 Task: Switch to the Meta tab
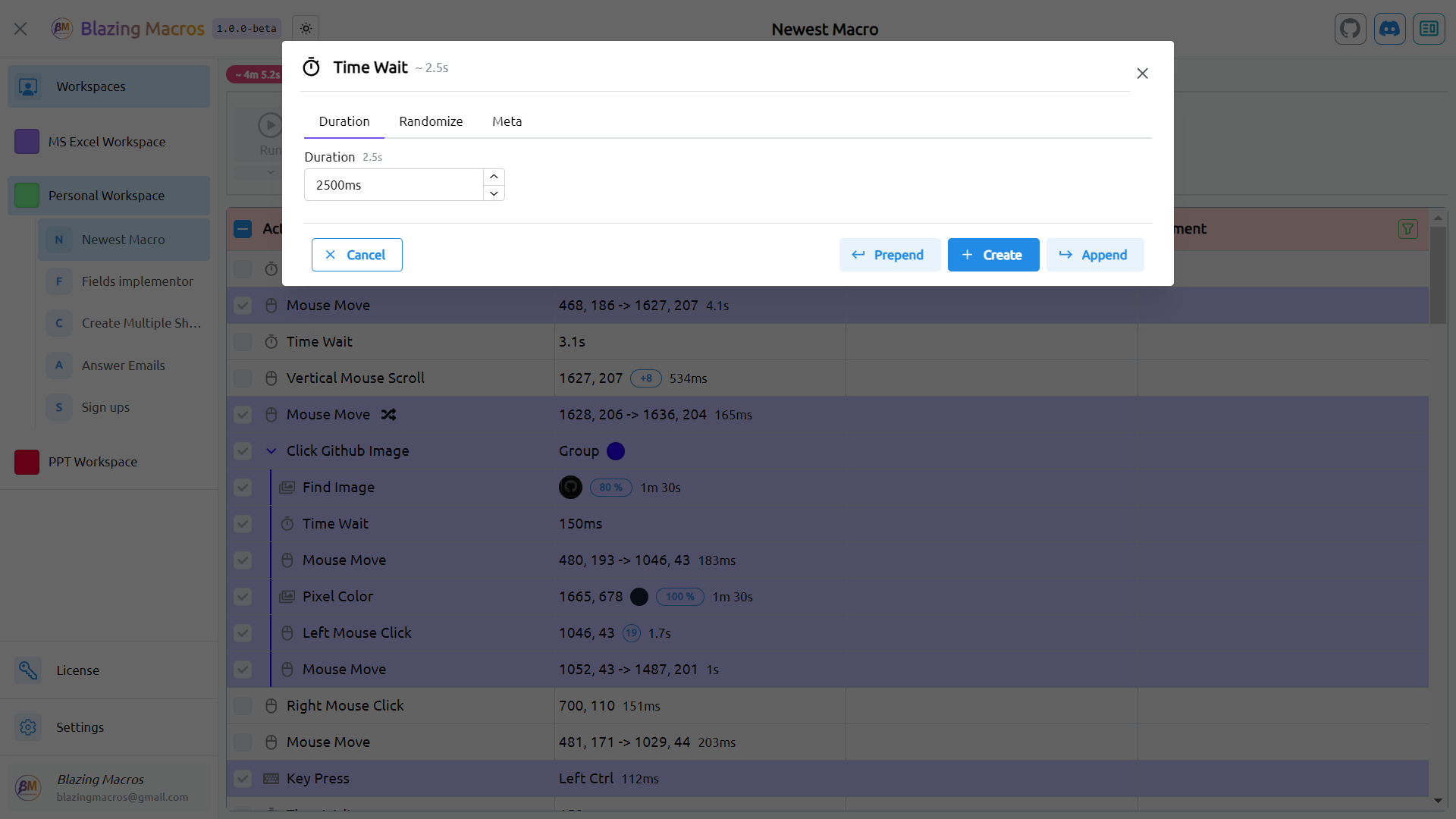click(507, 121)
